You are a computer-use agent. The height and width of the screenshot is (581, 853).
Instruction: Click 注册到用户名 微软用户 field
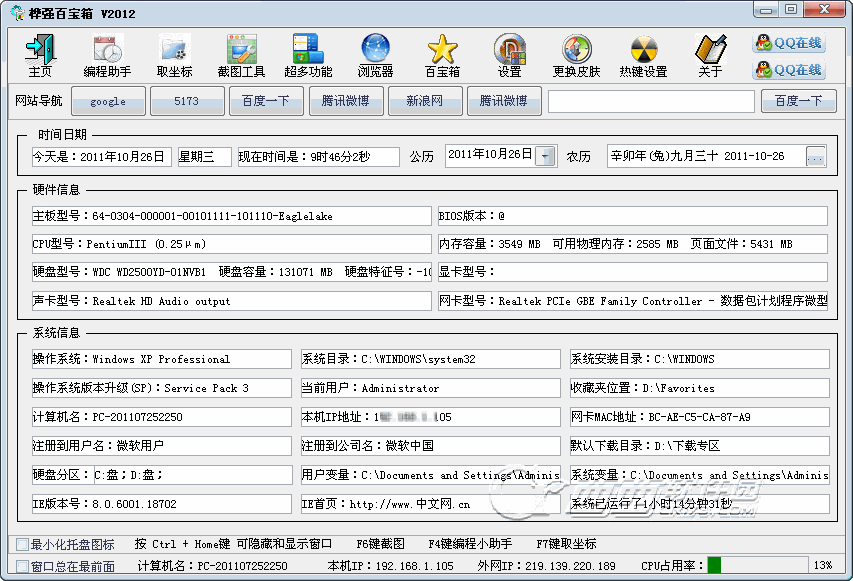tap(162, 446)
